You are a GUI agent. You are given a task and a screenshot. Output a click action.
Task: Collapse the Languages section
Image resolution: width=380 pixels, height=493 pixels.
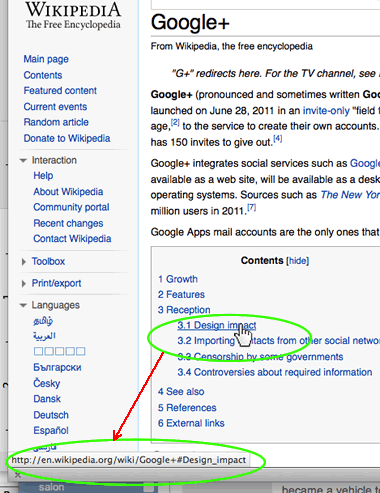click(x=23, y=305)
